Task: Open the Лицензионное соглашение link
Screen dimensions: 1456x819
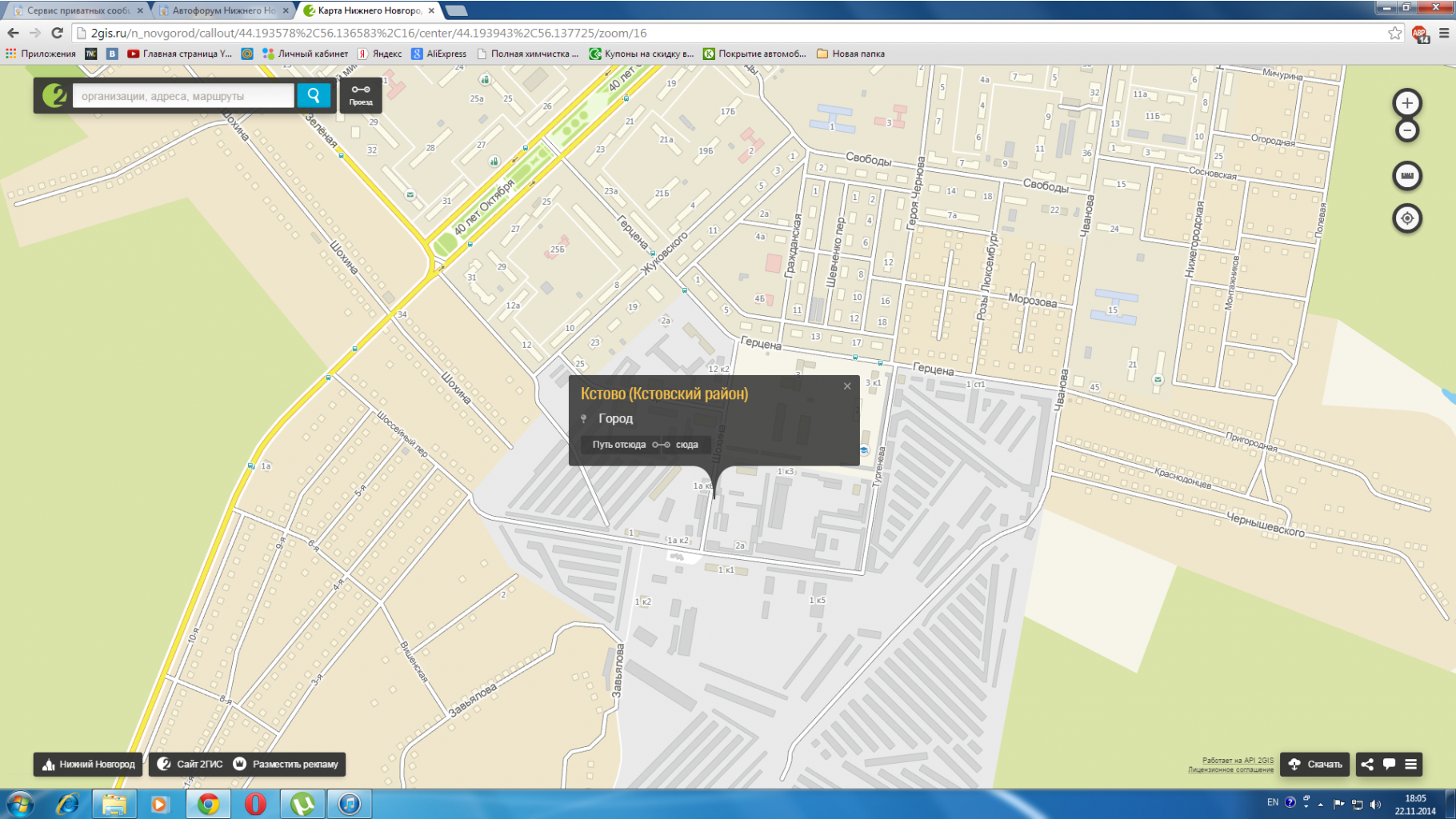Action: (1230, 770)
